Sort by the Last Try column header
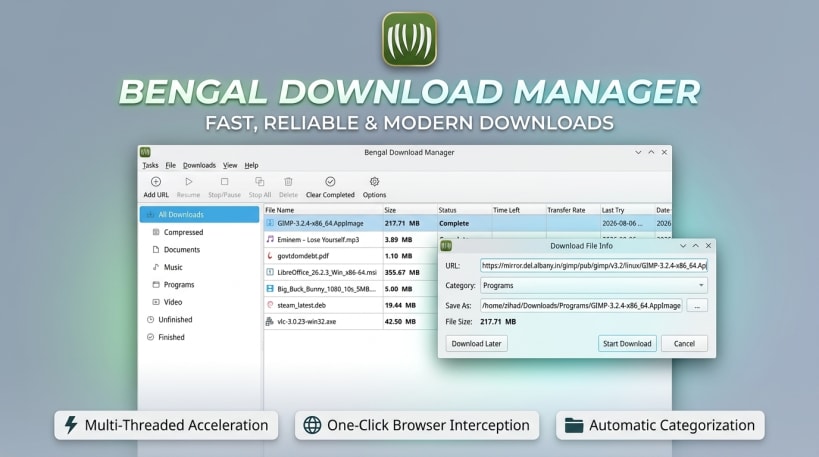This screenshot has width=819, height=457. tap(627, 210)
